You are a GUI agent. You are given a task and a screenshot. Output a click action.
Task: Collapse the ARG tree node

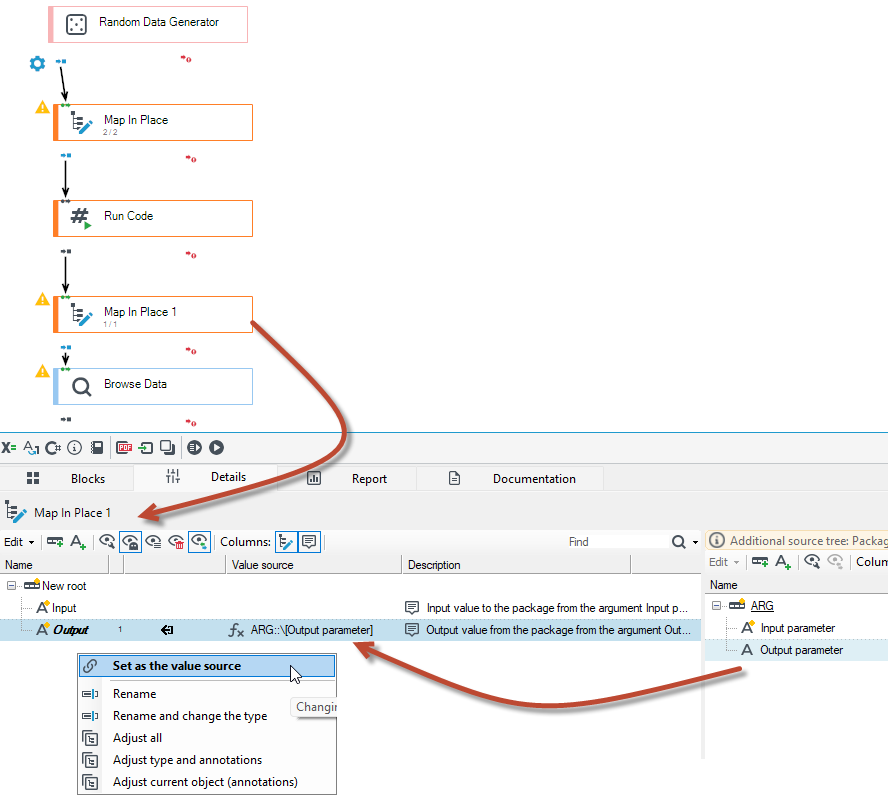point(716,606)
